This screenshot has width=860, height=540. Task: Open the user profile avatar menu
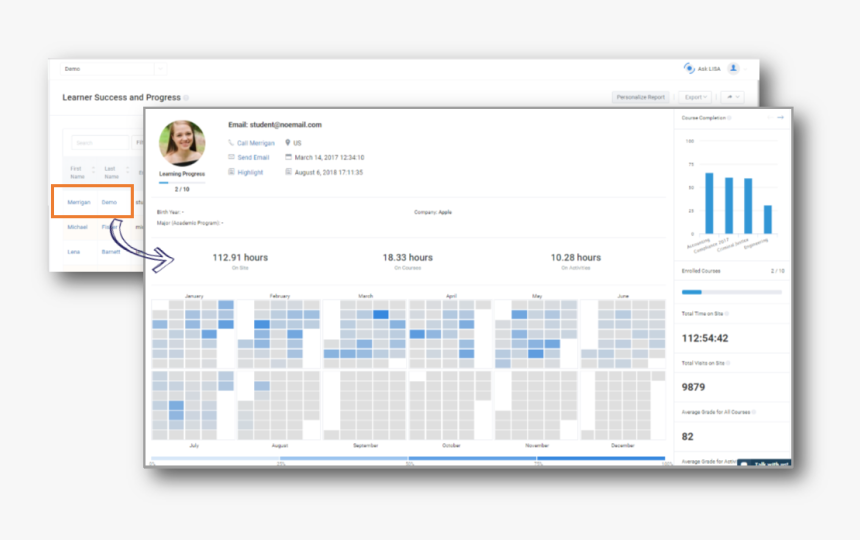[733, 68]
